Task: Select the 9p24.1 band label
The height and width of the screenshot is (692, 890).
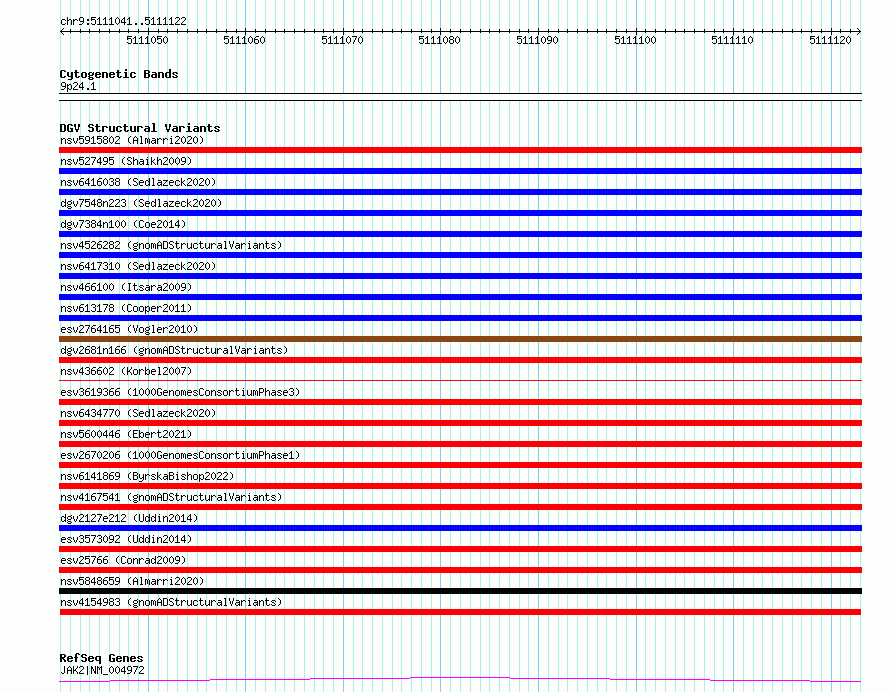Action: tap(78, 86)
